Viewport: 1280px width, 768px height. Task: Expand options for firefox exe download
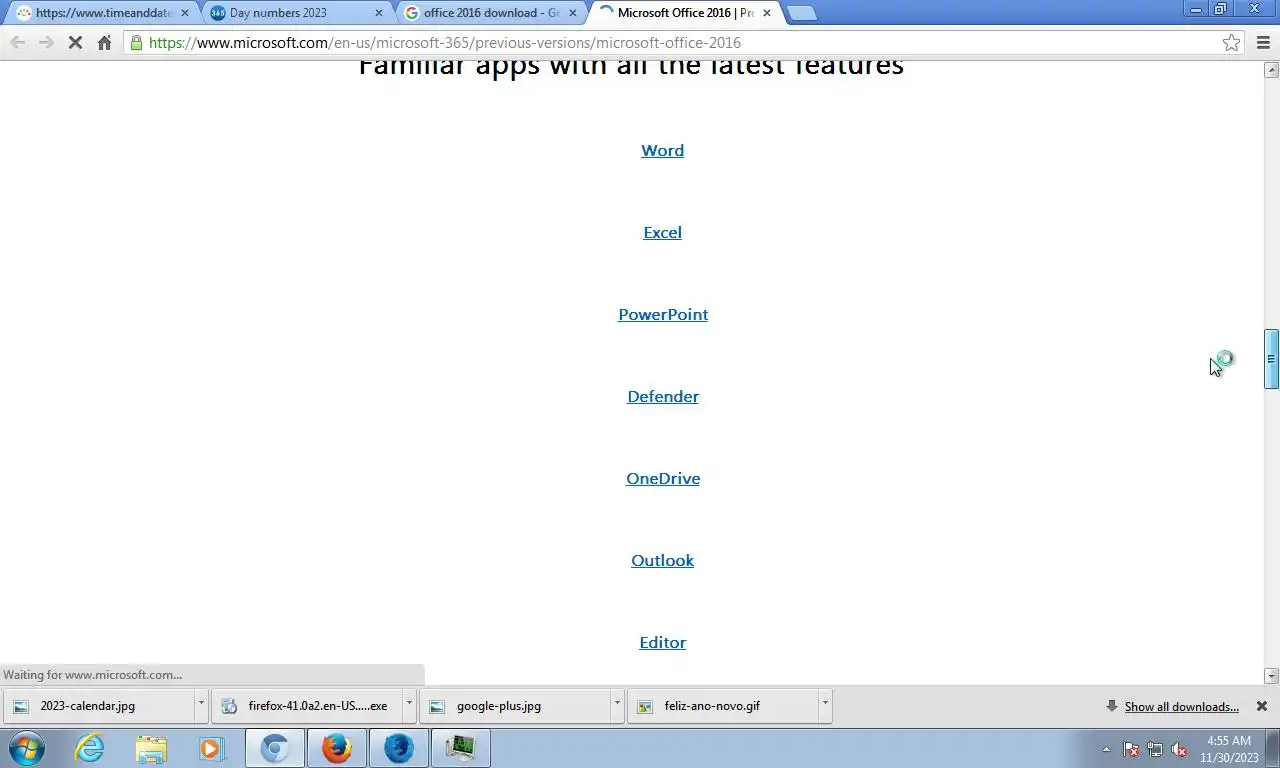click(x=408, y=705)
